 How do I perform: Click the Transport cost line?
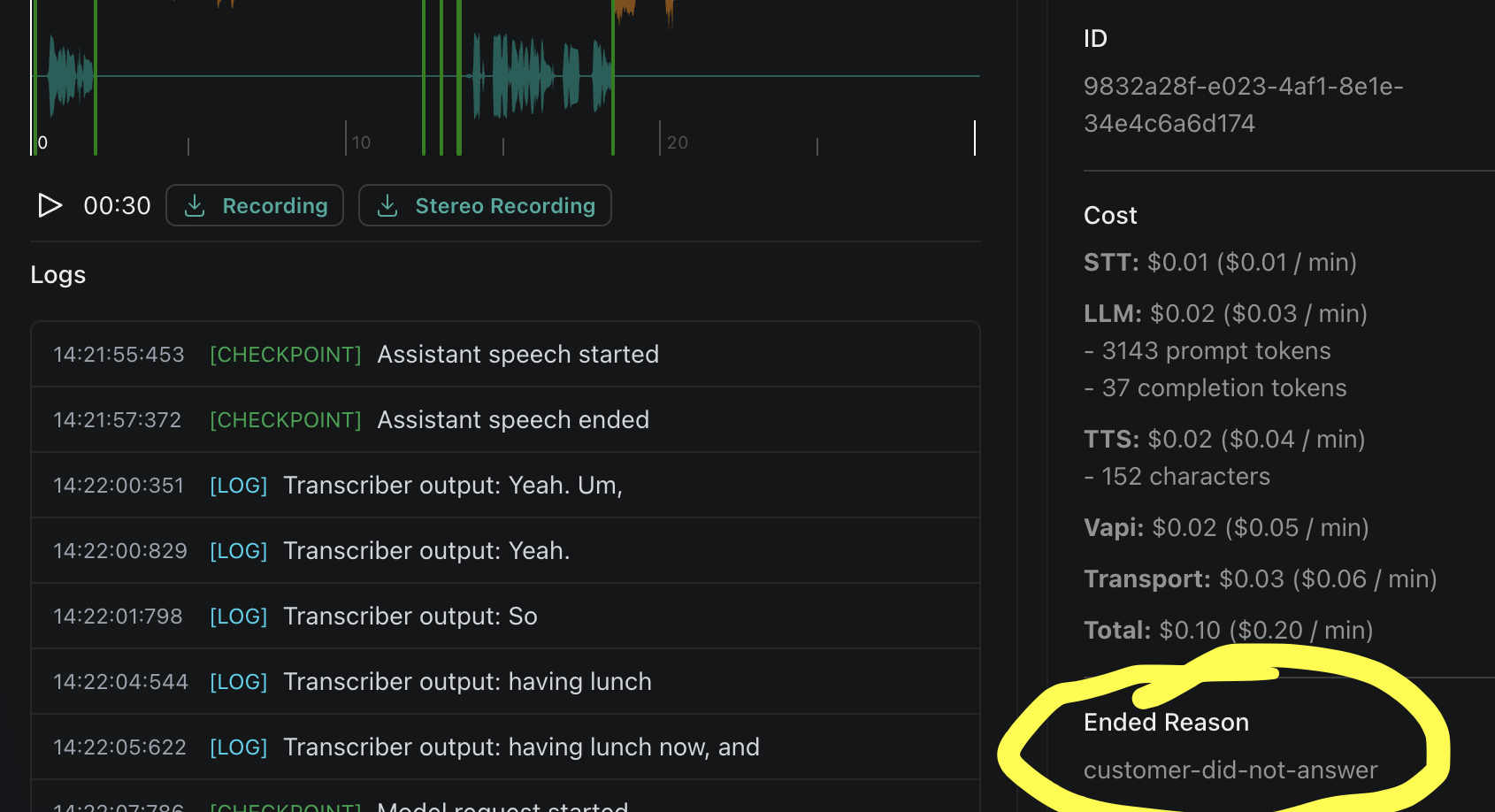pos(1260,578)
